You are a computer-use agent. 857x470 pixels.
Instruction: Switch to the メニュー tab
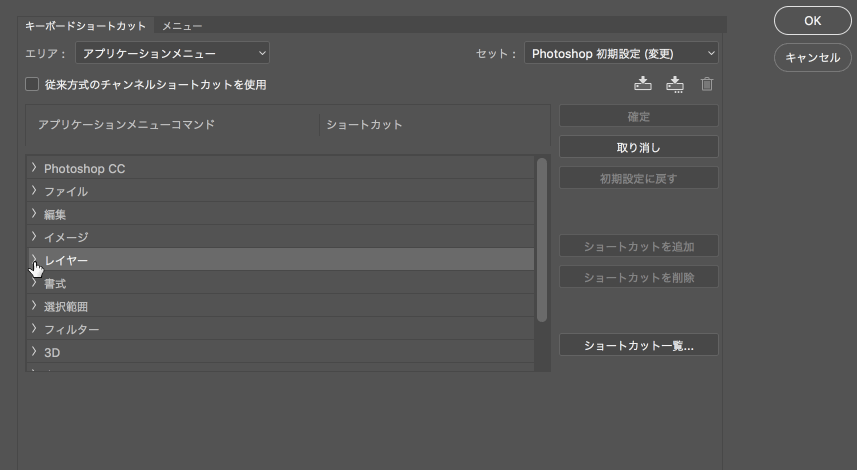pos(182,26)
